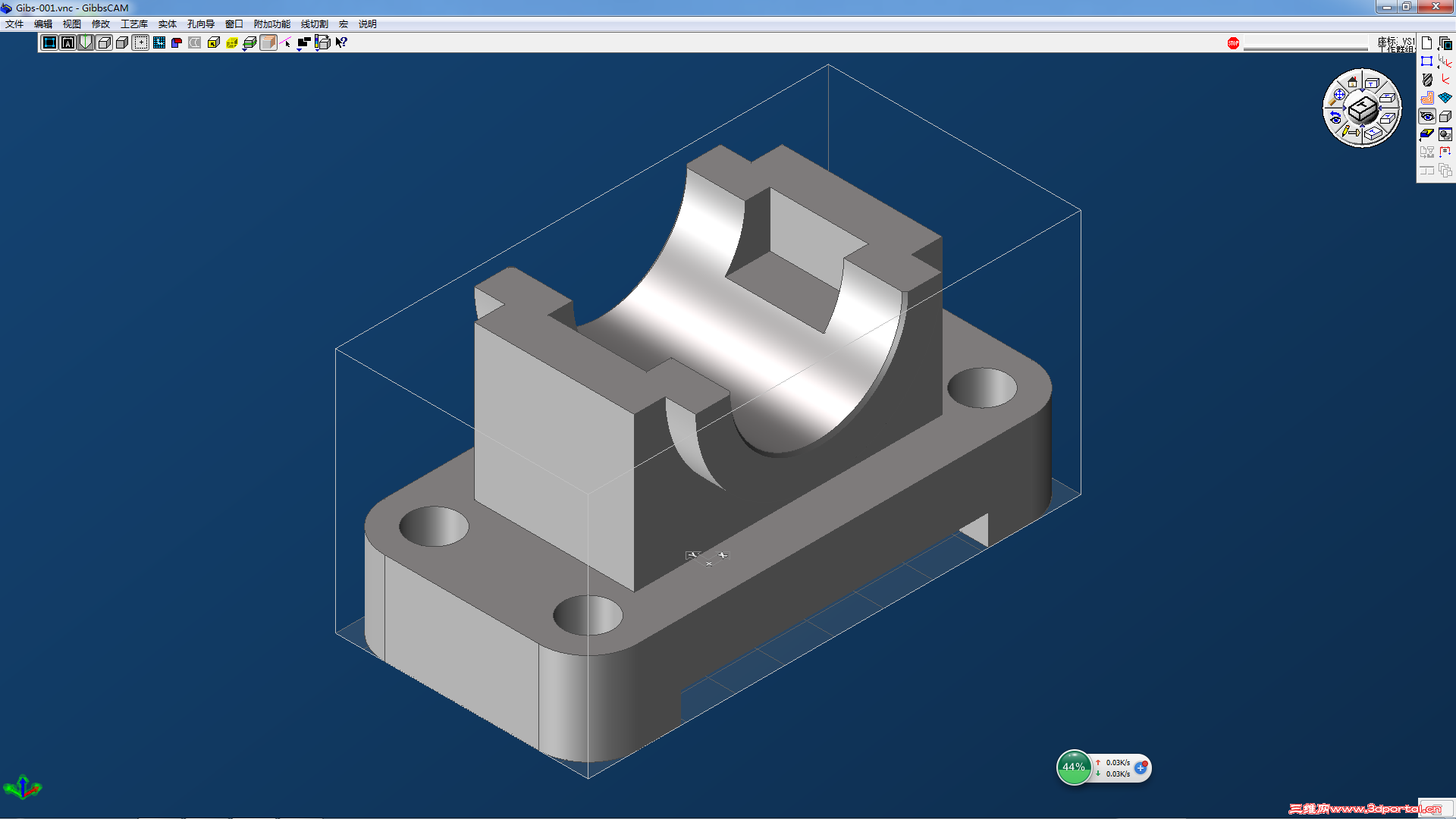Open the 附加功能 (Plug-ins) menu
Screen dimensions: 1456x819
272,24
